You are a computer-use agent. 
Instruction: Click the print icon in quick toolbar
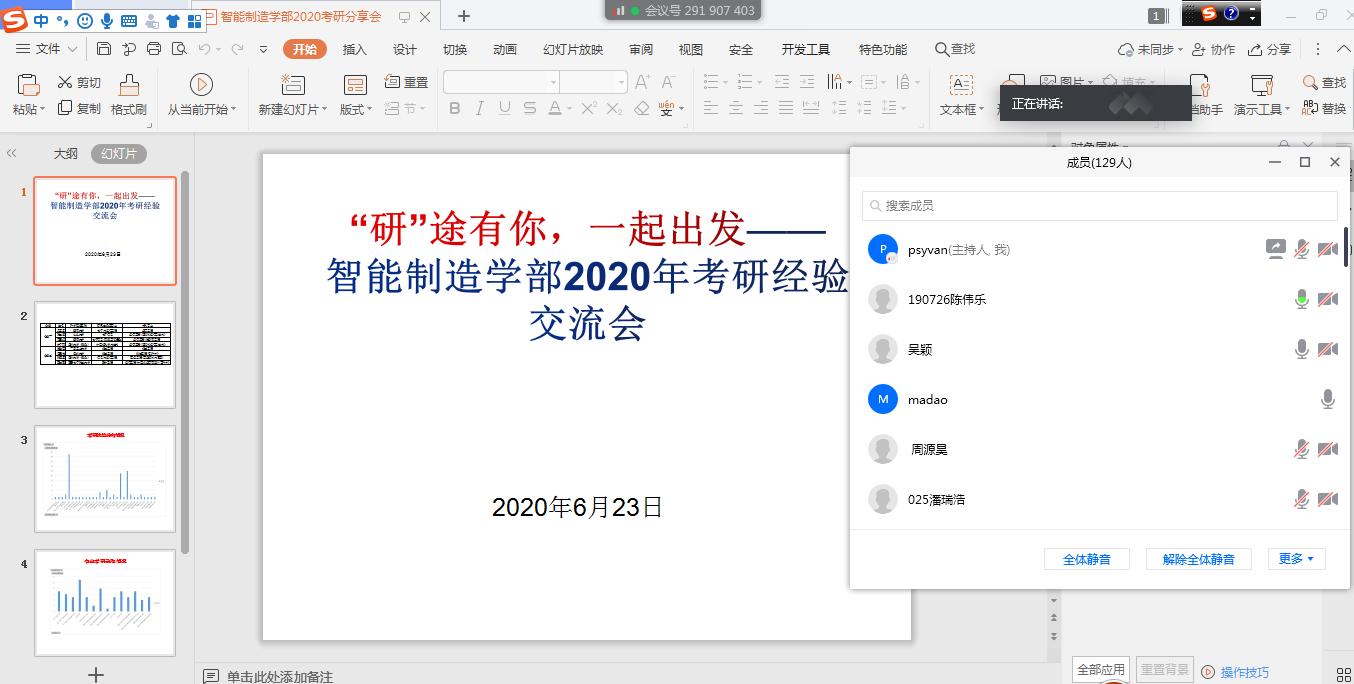click(x=153, y=49)
